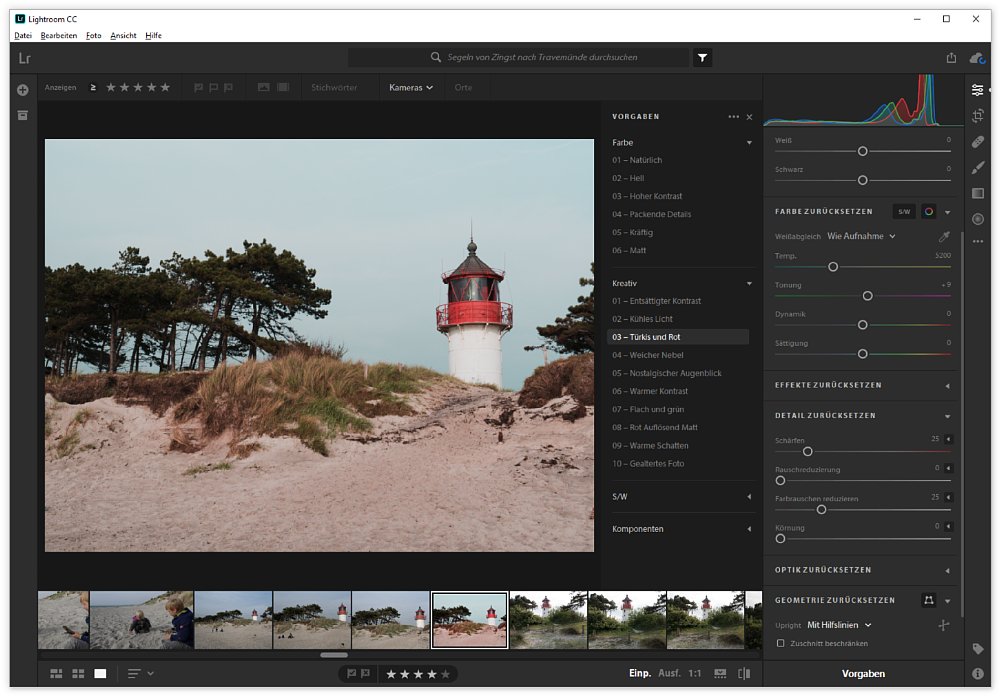The height and width of the screenshot is (696, 1000).
Task: Open the Weißabgleich Wie Aufnahme dropdown
Action: pyautogui.click(x=861, y=237)
